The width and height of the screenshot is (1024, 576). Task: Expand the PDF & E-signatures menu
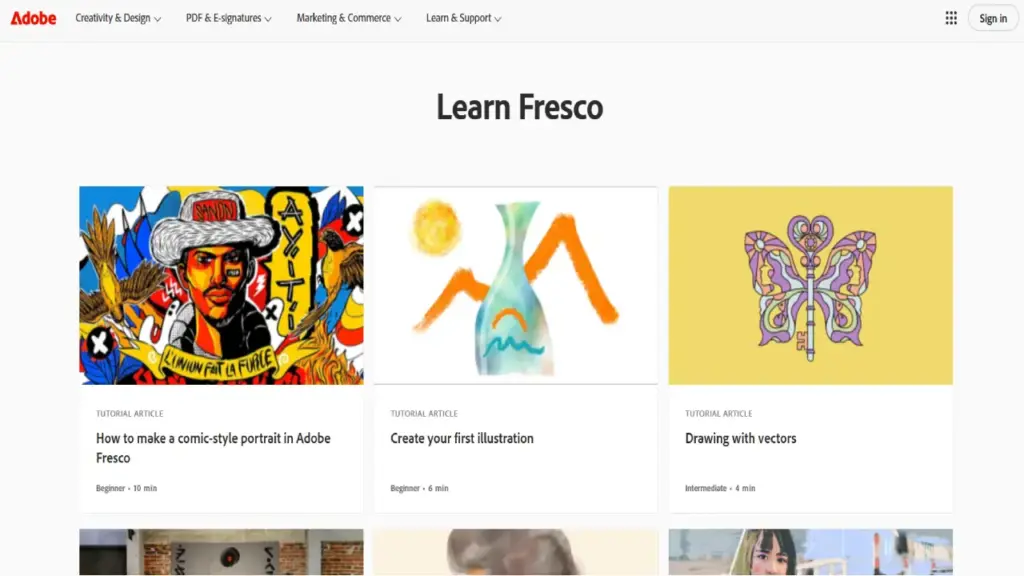click(x=228, y=17)
